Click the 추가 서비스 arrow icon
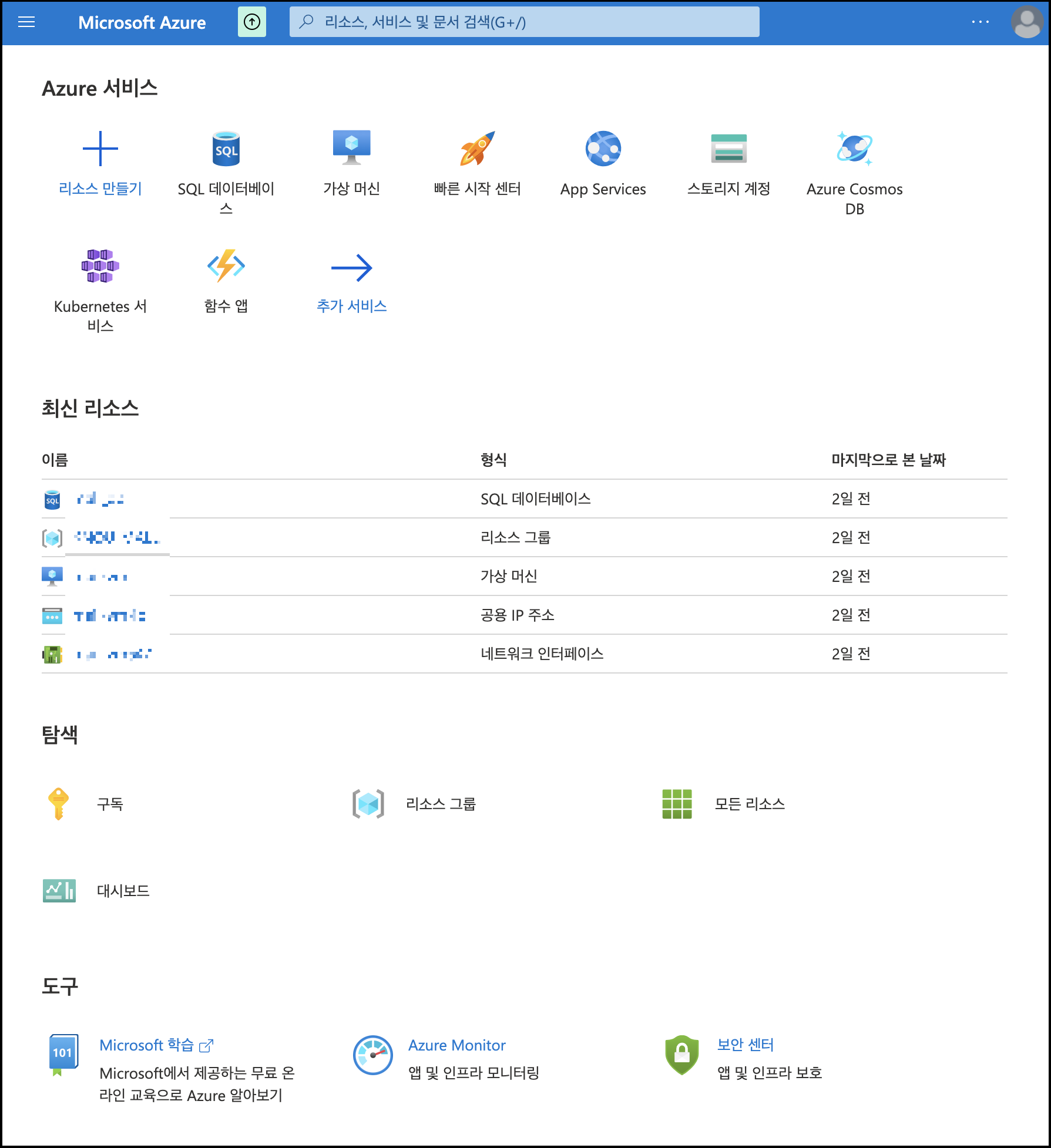This screenshot has height=1148, width=1051. pyautogui.click(x=351, y=268)
